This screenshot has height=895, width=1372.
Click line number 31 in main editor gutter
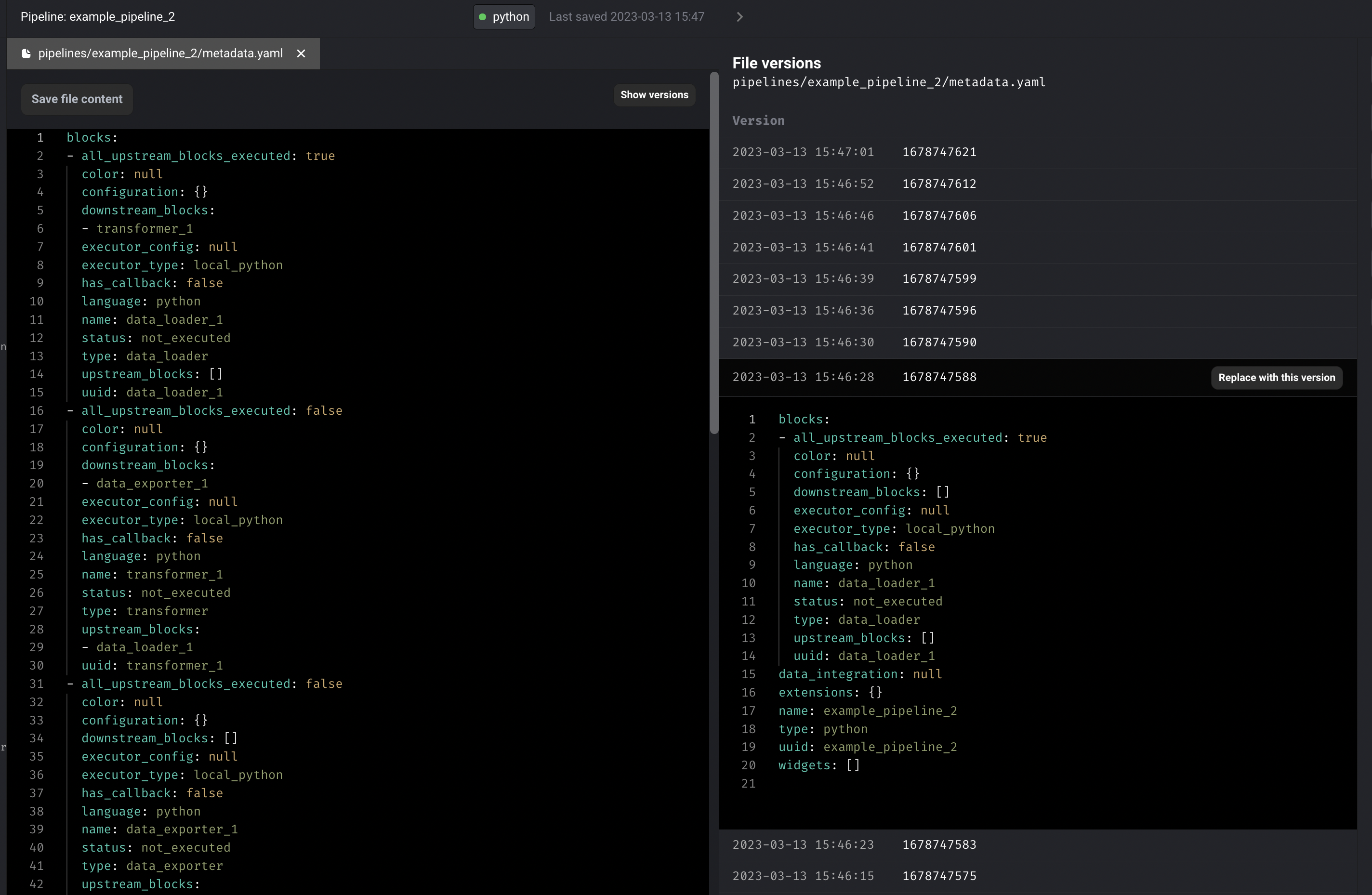click(36, 684)
